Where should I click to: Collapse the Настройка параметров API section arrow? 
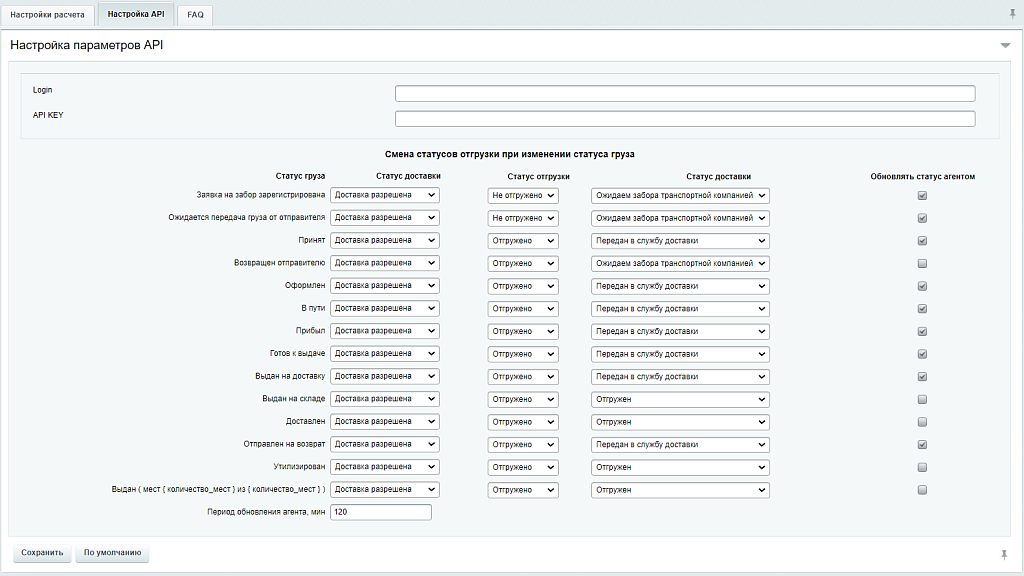tap(1005, 46)
